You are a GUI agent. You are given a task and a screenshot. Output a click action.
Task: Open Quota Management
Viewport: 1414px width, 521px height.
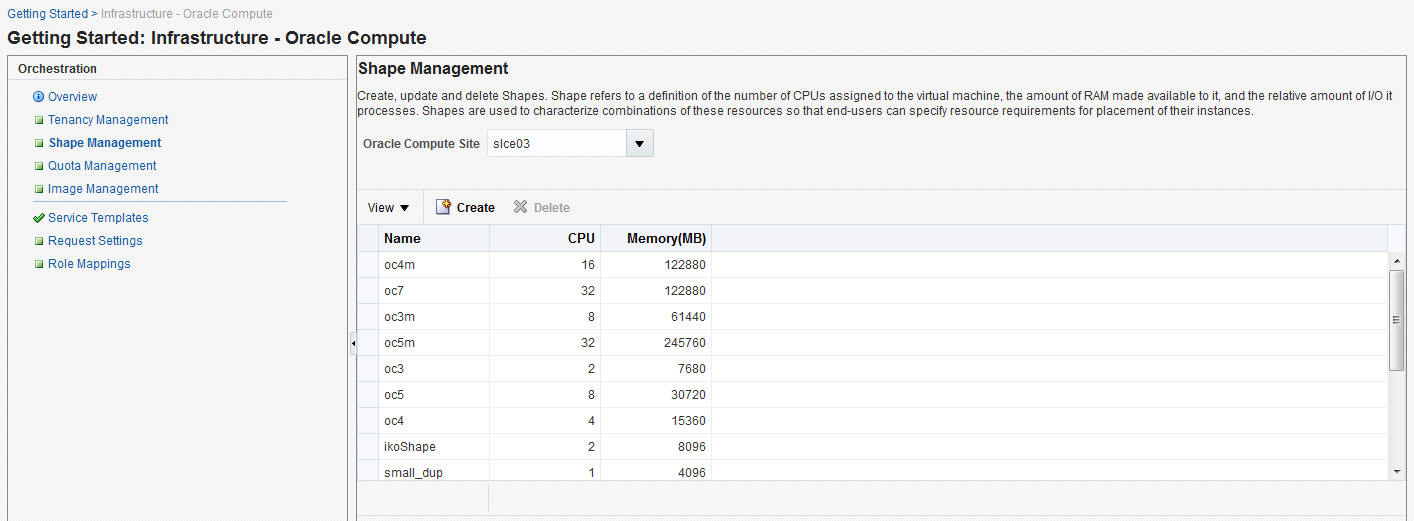point(102,166)
